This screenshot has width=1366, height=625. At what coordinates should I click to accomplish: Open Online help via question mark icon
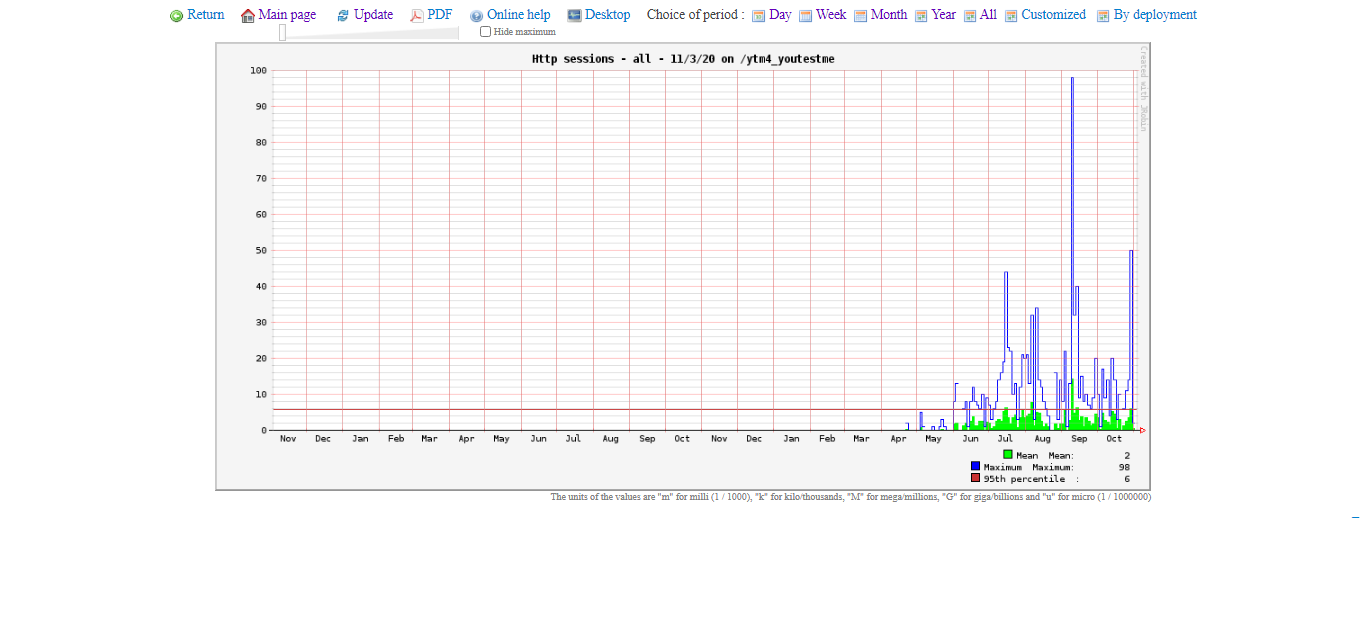[x=476, y=16]
